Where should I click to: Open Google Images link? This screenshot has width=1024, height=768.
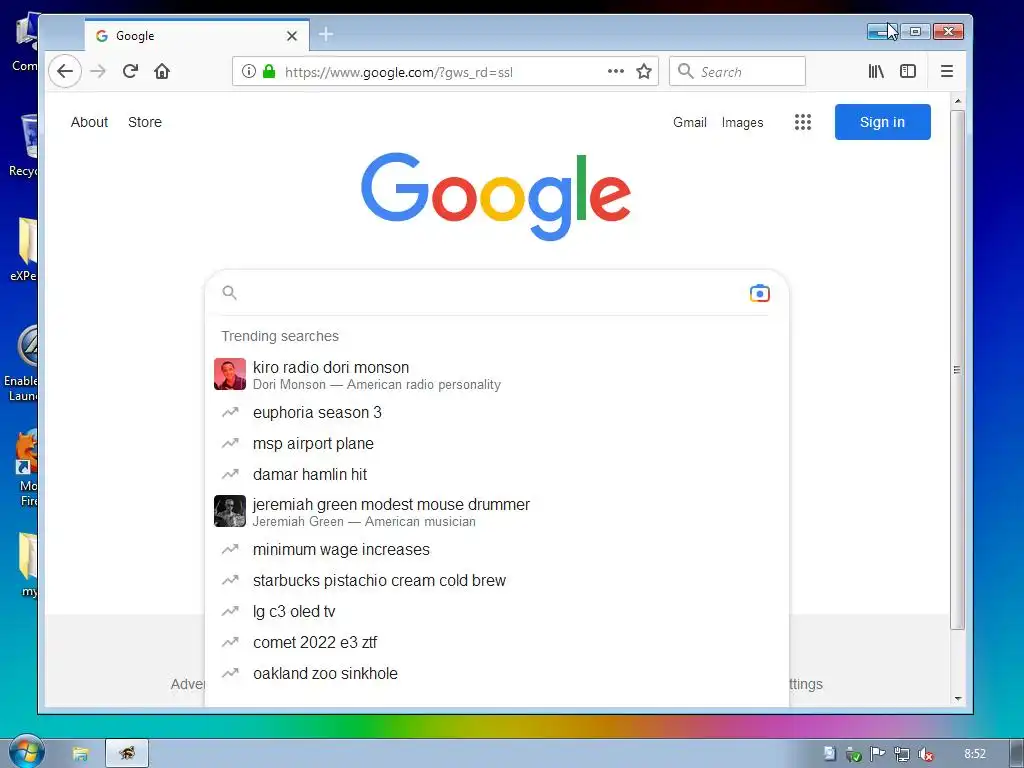(x=742, y=122)
